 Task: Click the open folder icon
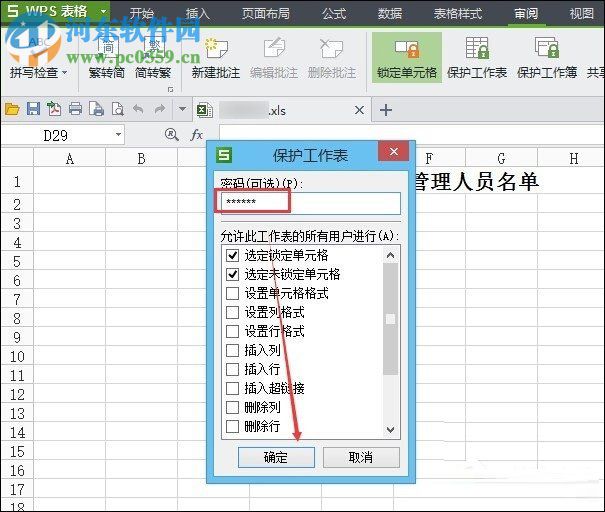click(12, 109)
